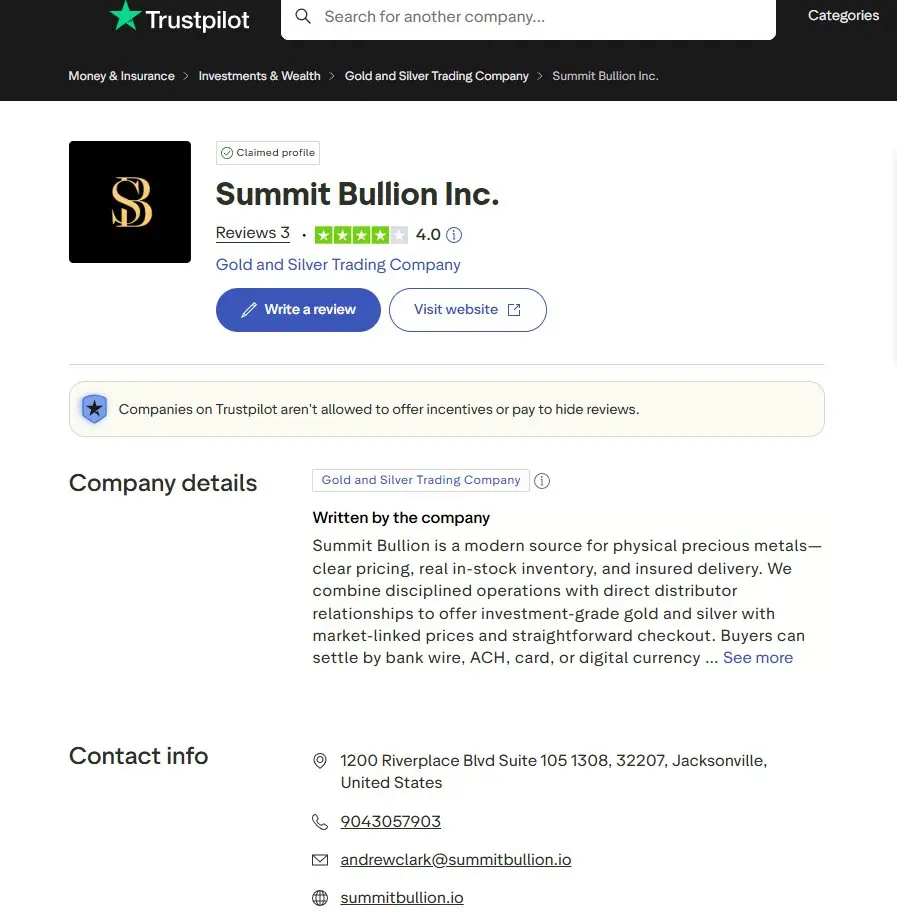
Task: Expand company description with See more
Action: click(757, 658)
